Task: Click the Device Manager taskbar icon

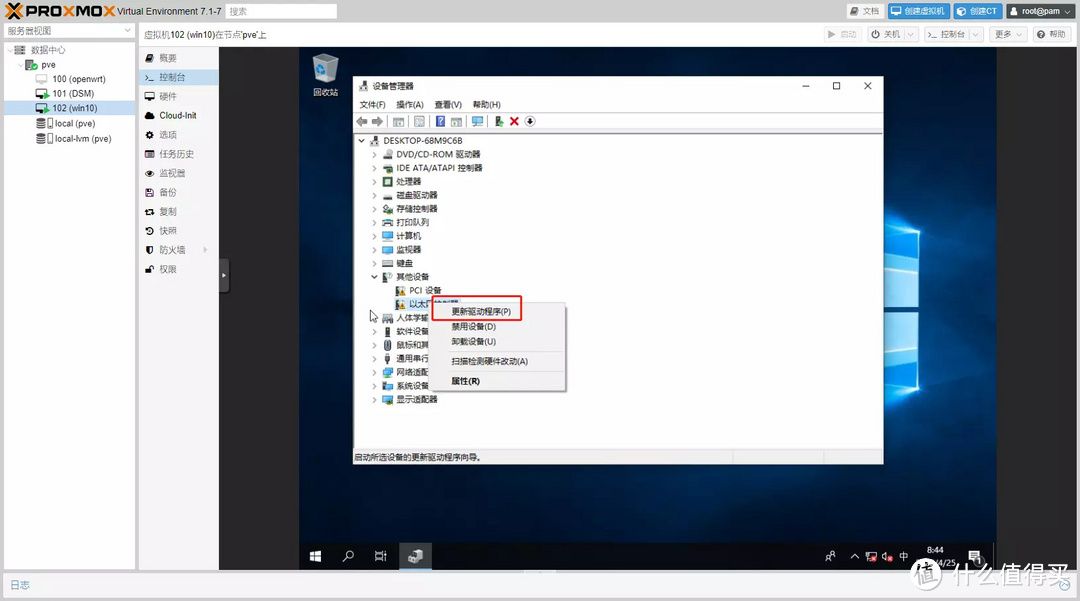Action: pyautogui.click(x=415, y=556)
